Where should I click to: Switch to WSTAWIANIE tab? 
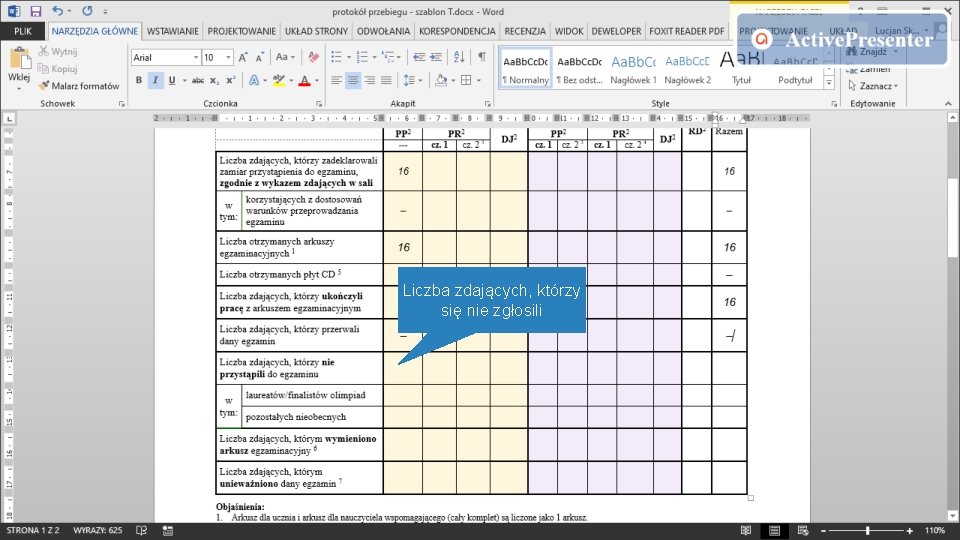pyautogui.click(x=173, y=31)
